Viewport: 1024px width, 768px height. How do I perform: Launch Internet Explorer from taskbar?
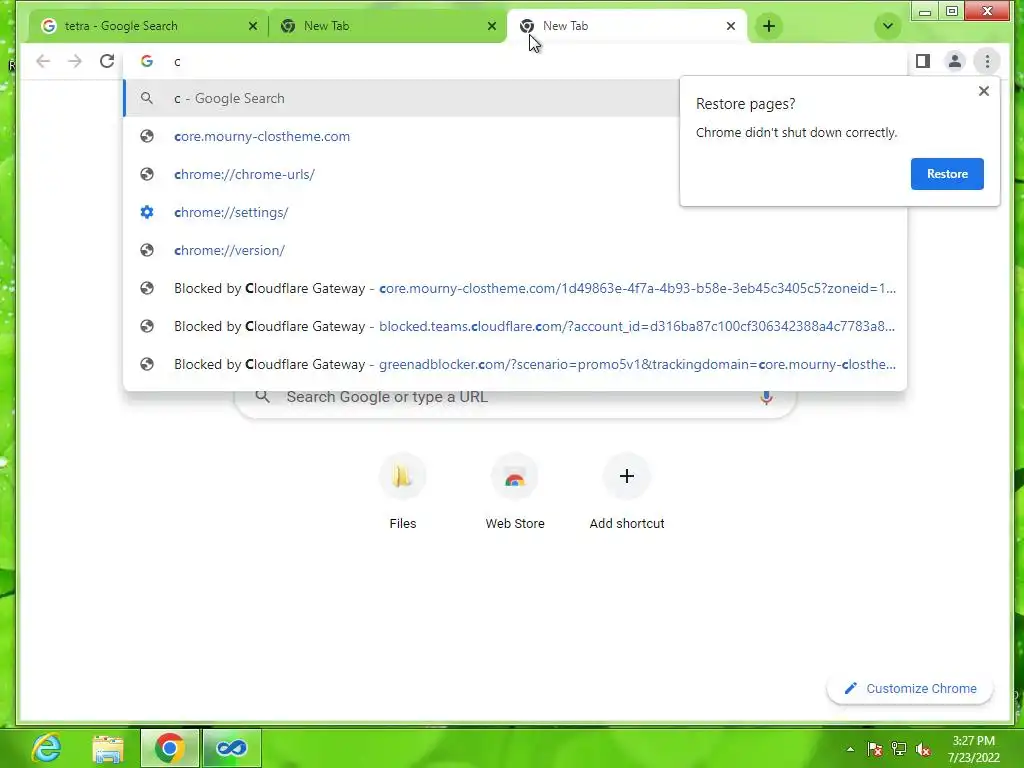[x=46, y=748]
